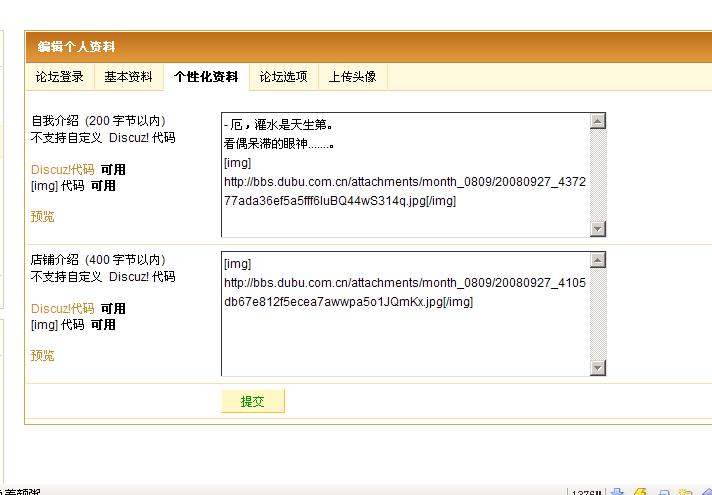Switch to the 基本资料 tab
712x495 pixels.
pos(128,77)
